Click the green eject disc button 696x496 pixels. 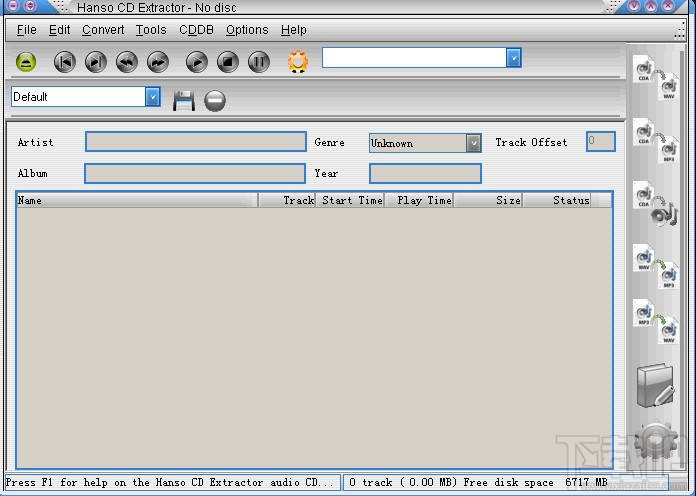pyautogui.click(x=26, y=62)
